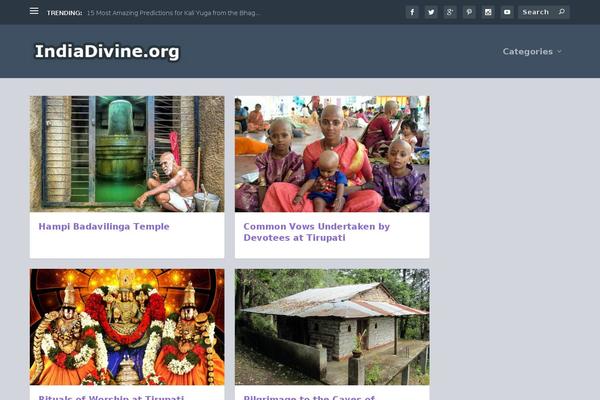Expand the Categories dropdown menu
Viewport: 600px width, 400px height.
click(532, 52)
